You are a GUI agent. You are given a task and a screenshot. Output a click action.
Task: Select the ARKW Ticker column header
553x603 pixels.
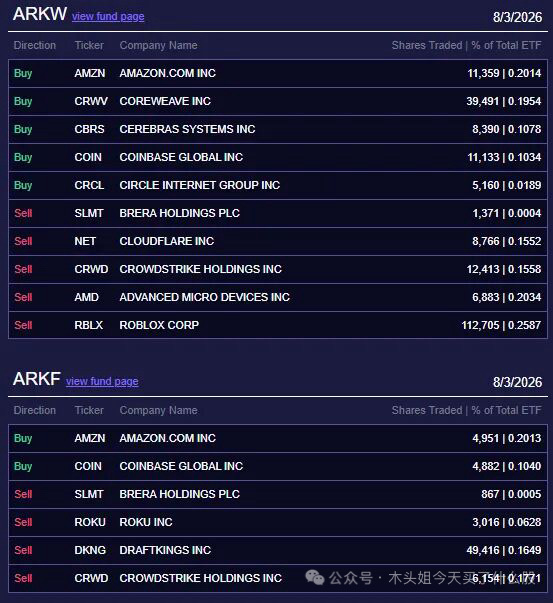pyautogui.click(x=89, y=45)
